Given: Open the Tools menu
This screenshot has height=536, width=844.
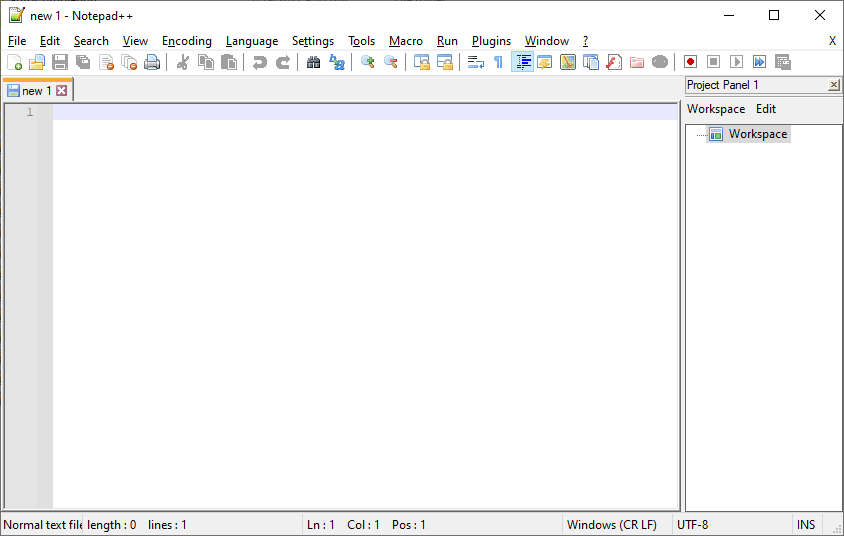Looking at the screenshot, I should click(x=361, y=41).
